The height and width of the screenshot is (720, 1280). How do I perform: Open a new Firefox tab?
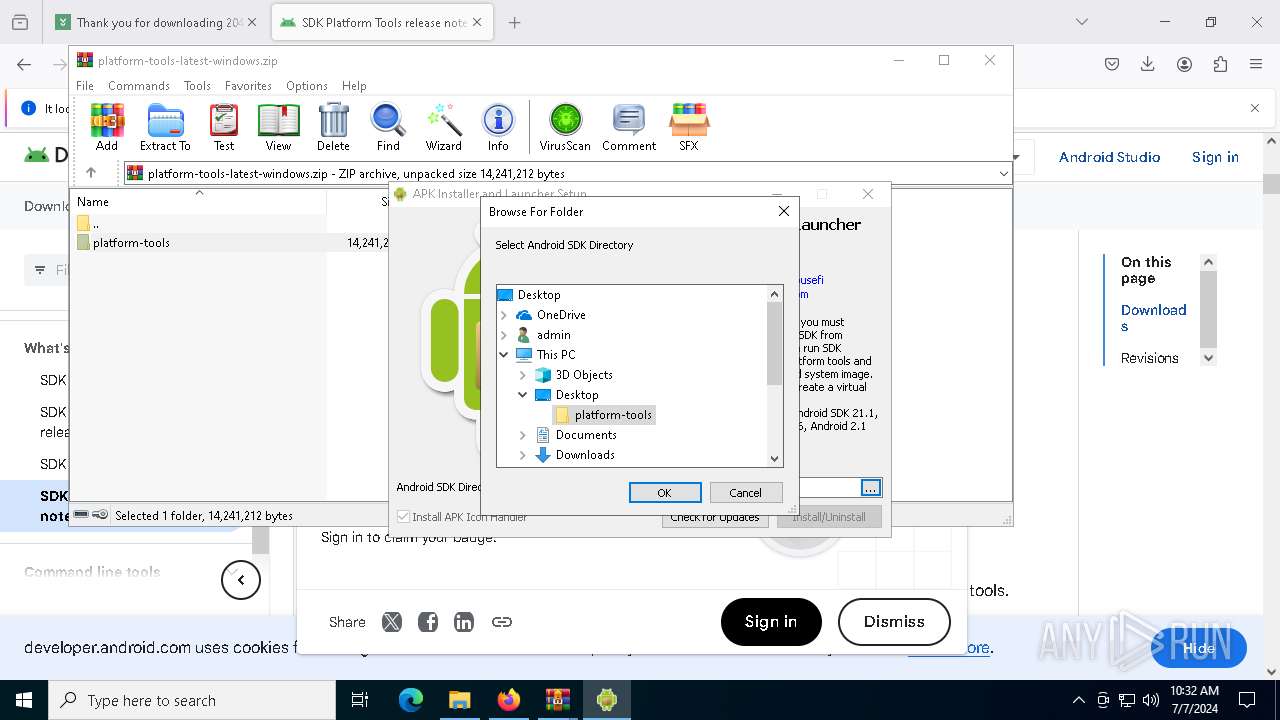point(514,22)
